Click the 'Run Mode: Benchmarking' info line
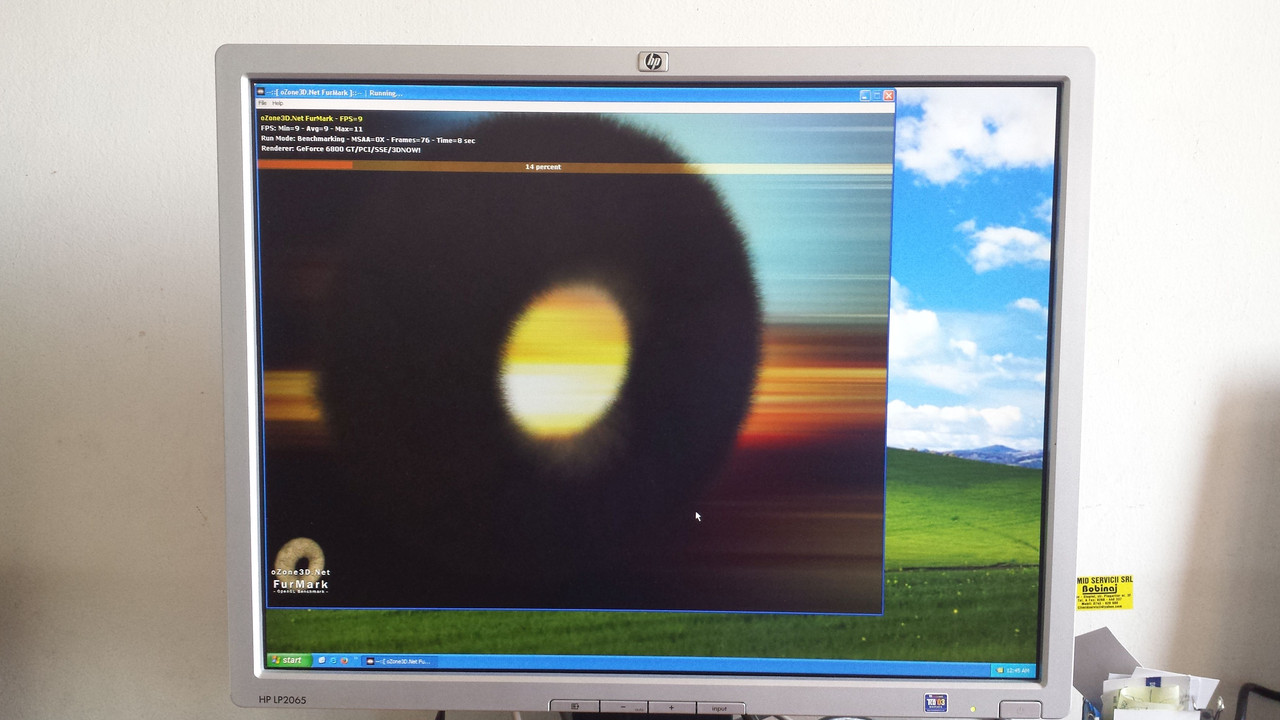The width and height of the screenshot is (1280, 720). [x=368, y=140]
